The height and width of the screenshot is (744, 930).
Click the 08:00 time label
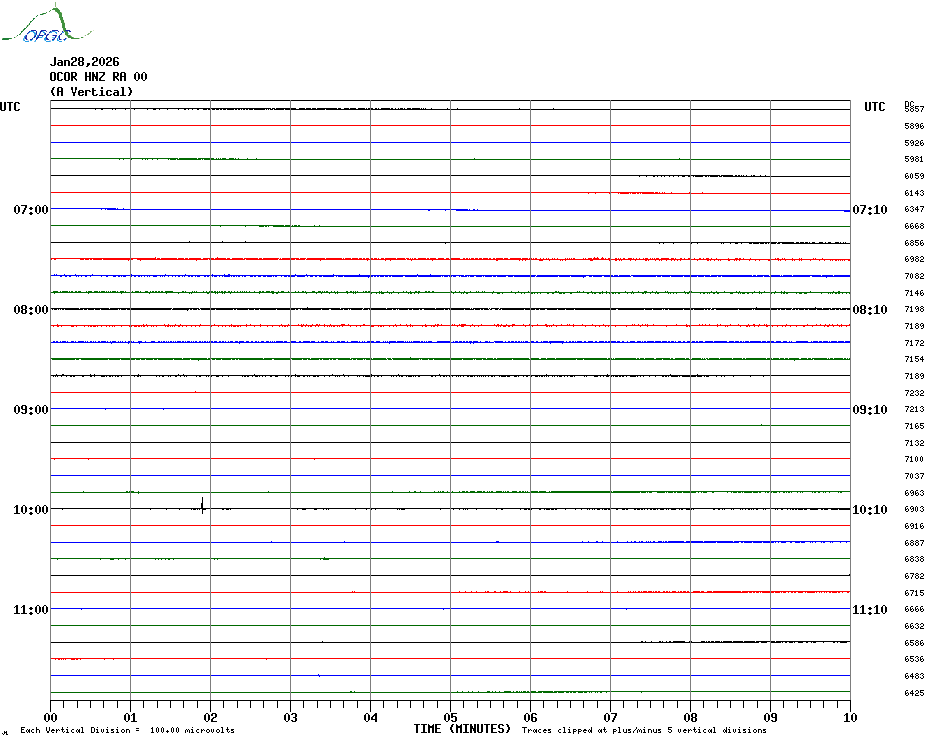point(31,310)
